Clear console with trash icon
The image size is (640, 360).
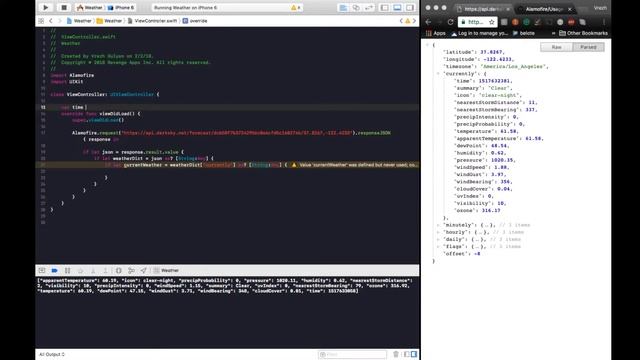(x=396, y=354)
